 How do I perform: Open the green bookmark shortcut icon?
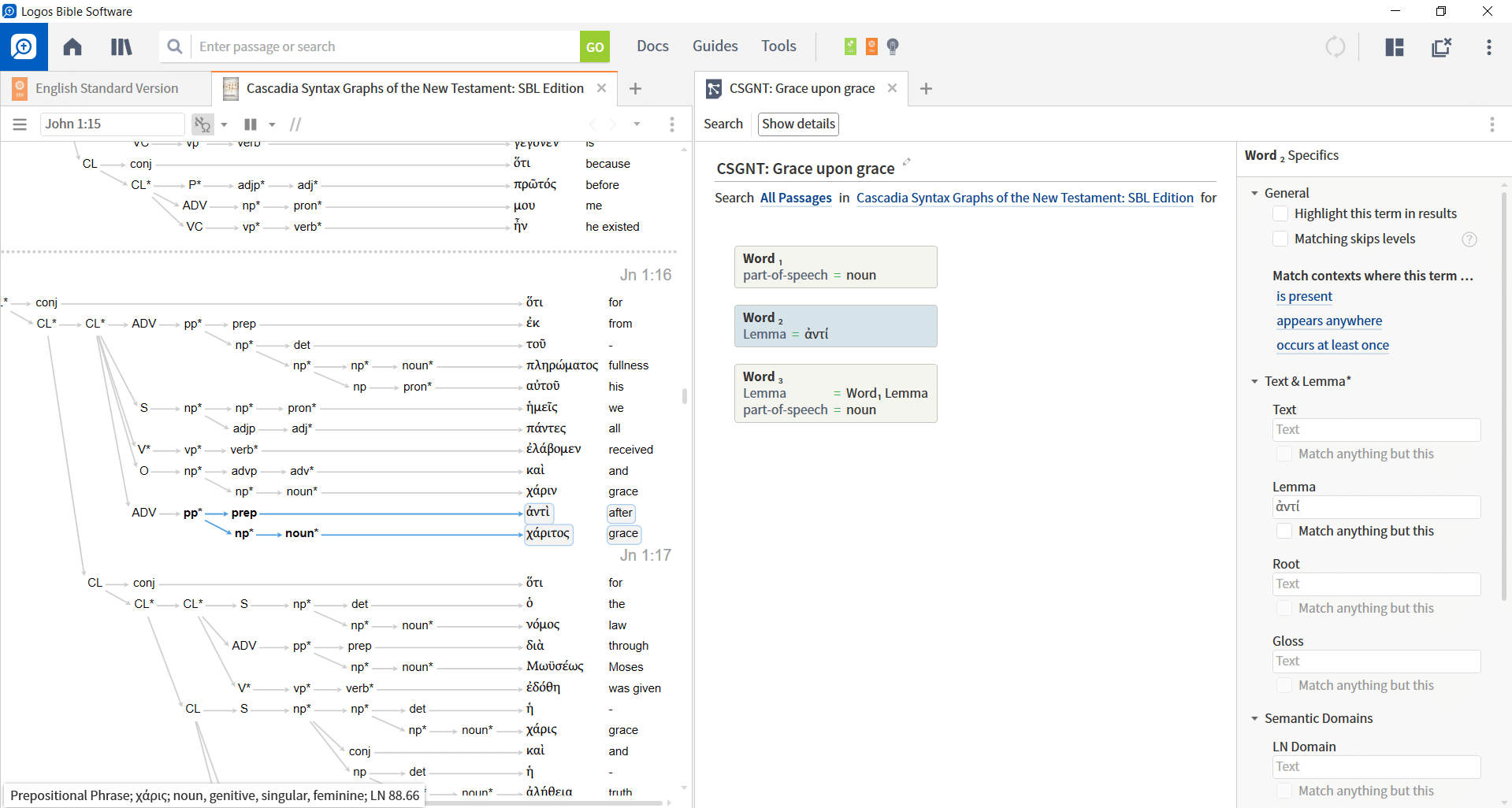click(850, 46)
